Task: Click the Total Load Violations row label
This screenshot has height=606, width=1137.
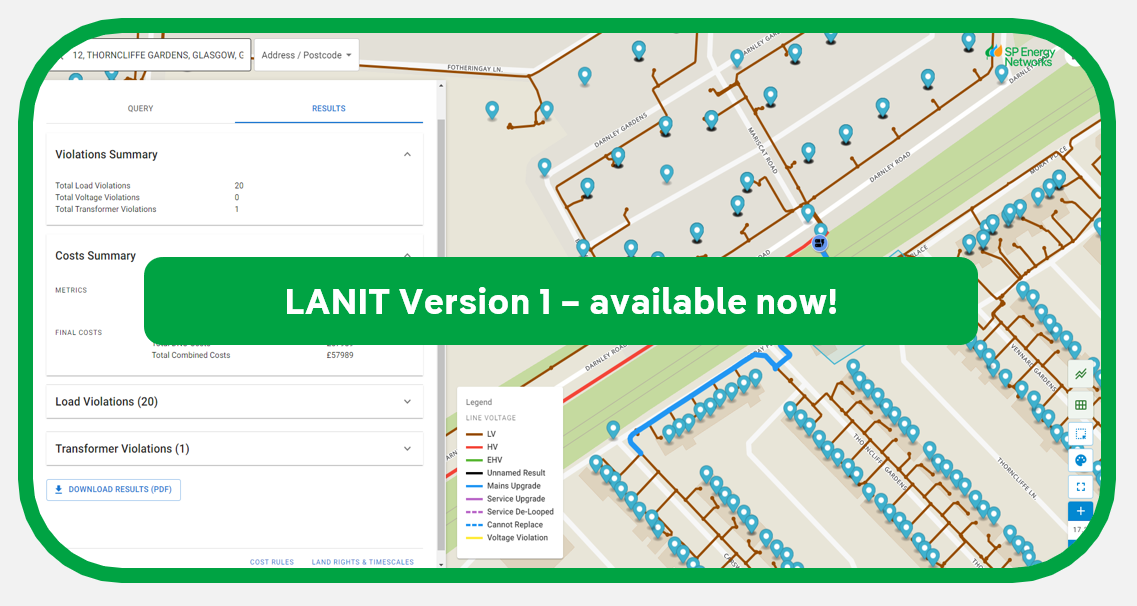Action: 93,186
